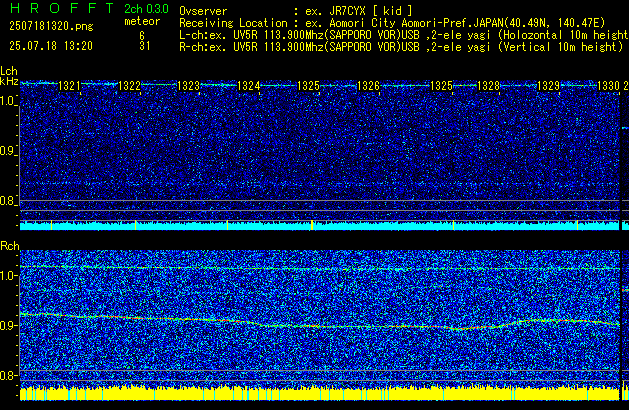Screen dimensions: 629x410
Task: Click the 0.8 kHz tick on Lch axis
Action: [x=8, y=201]
